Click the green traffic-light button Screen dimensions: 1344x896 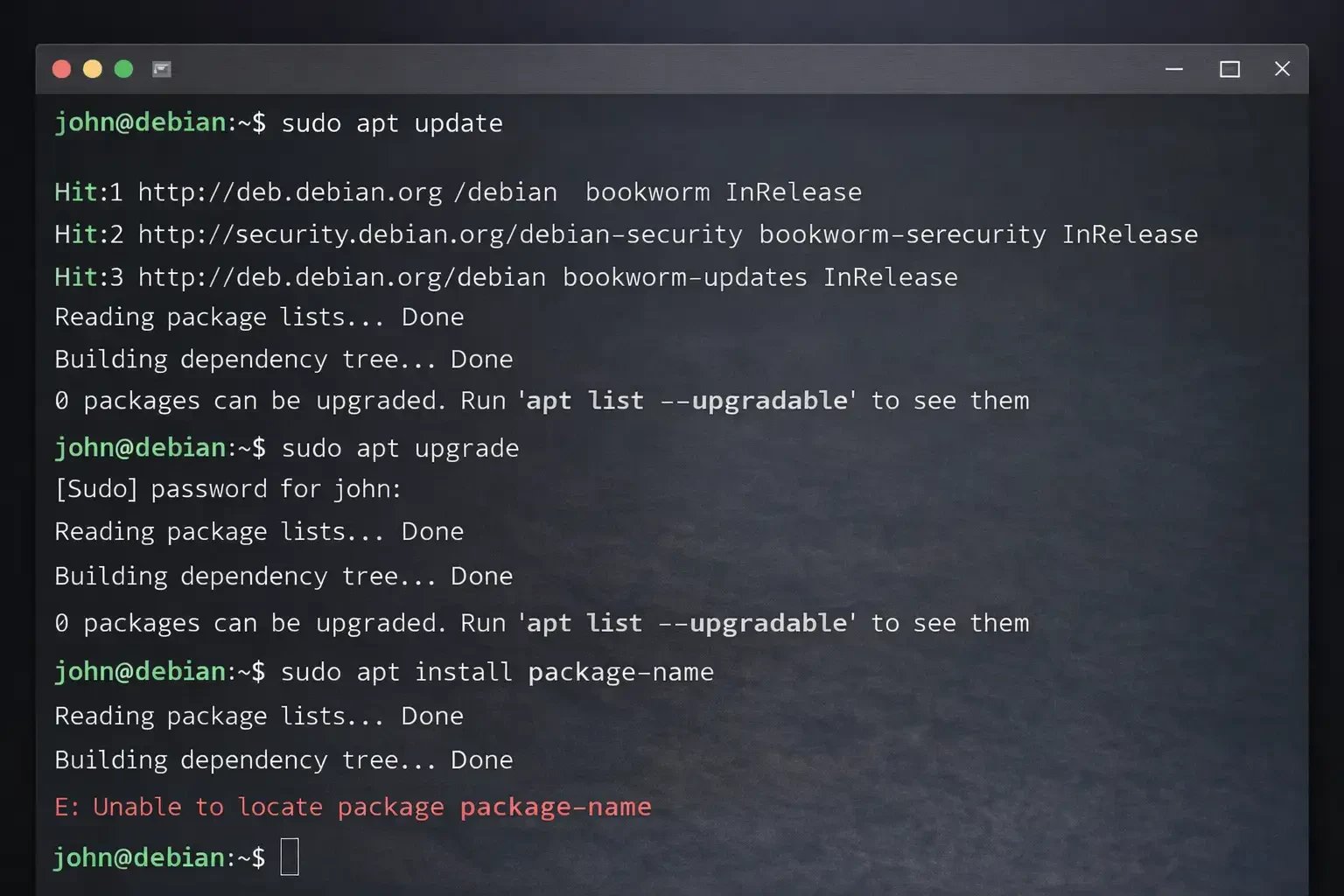click(x=123, y=68)
